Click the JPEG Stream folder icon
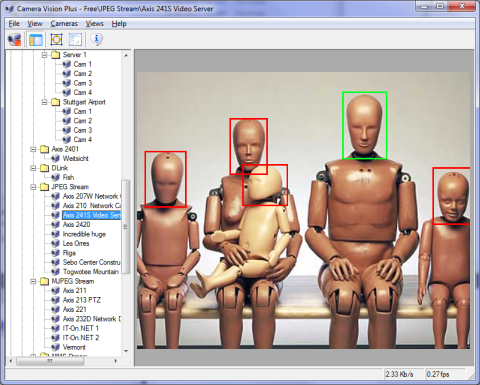The width and height of the screenshot is (480, 385). [44, 187]
